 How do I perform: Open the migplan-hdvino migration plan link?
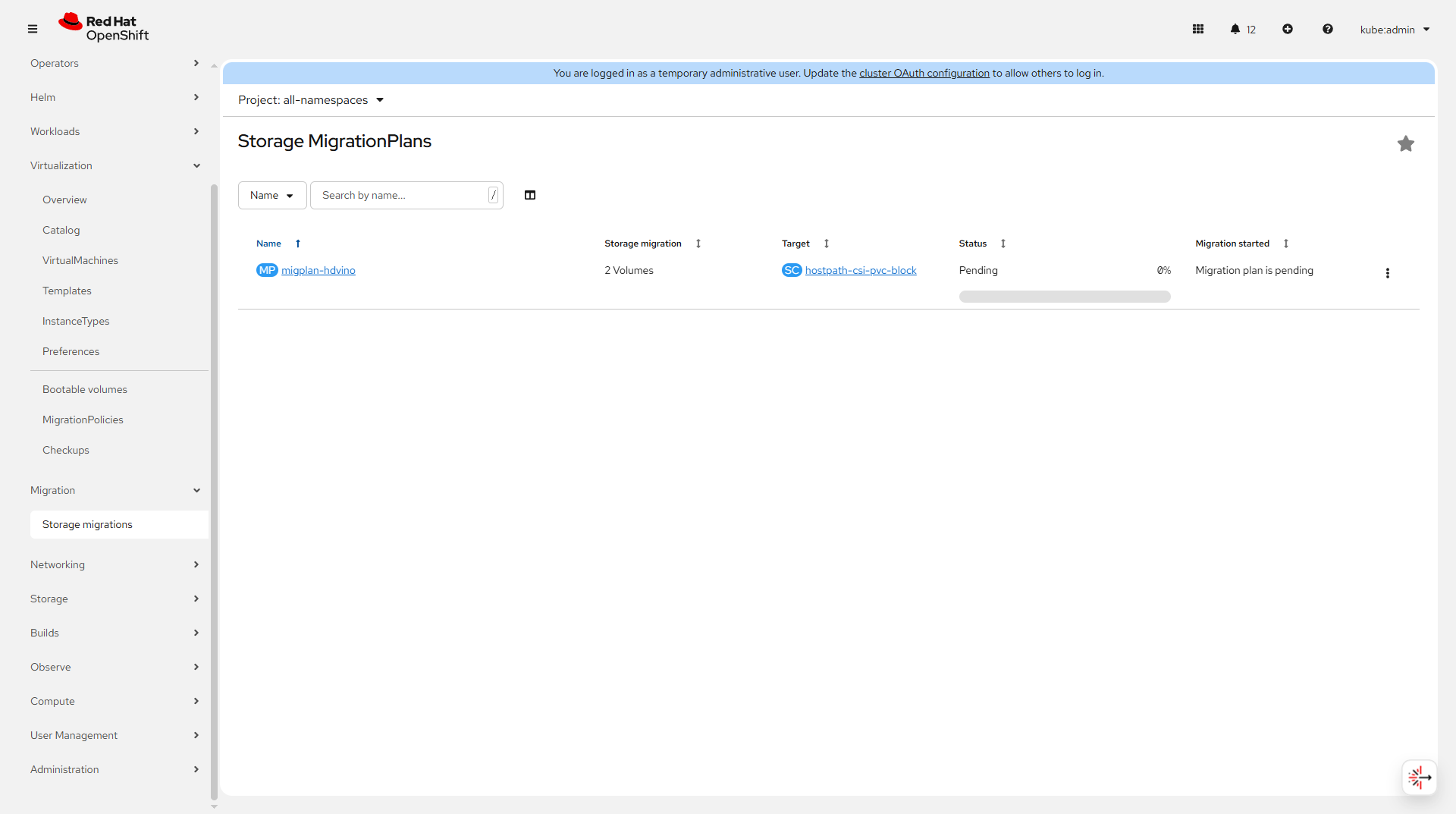click(318, 270)
